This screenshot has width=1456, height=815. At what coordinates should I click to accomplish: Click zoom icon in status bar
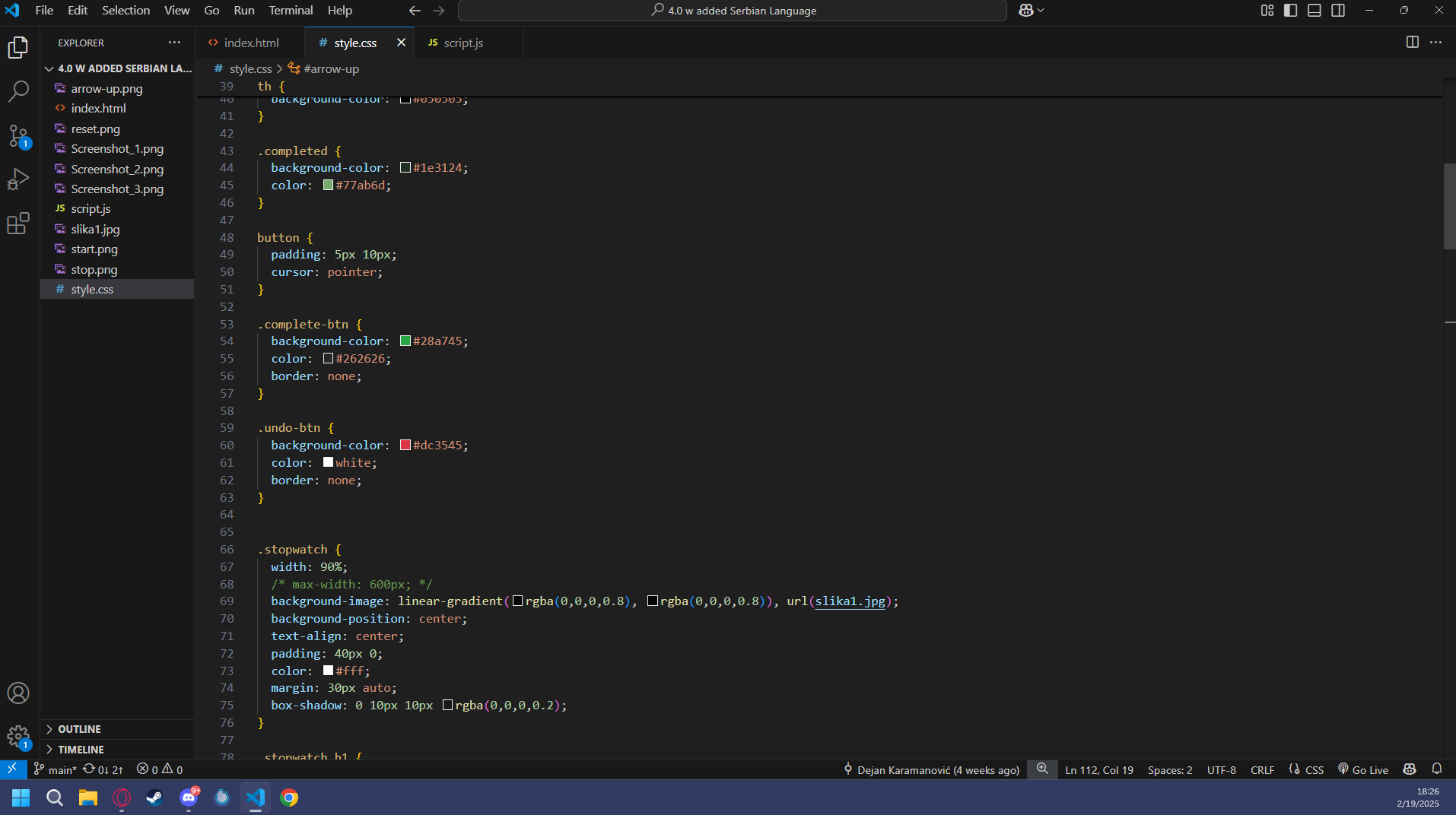pyautogui.click(x=1042, y=769)
